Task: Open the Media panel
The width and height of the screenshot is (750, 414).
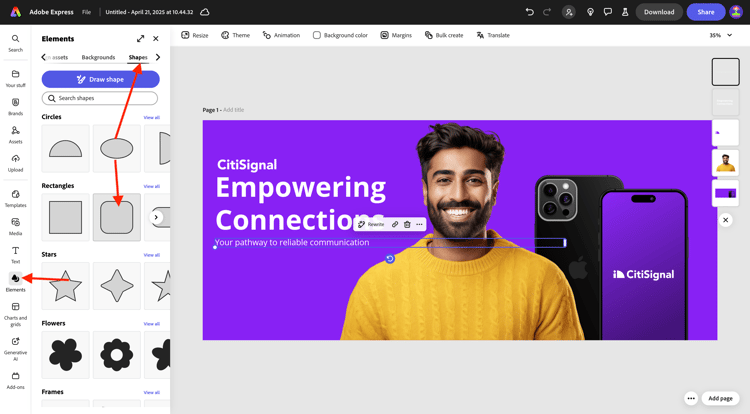Action: [x=15, y=227]
